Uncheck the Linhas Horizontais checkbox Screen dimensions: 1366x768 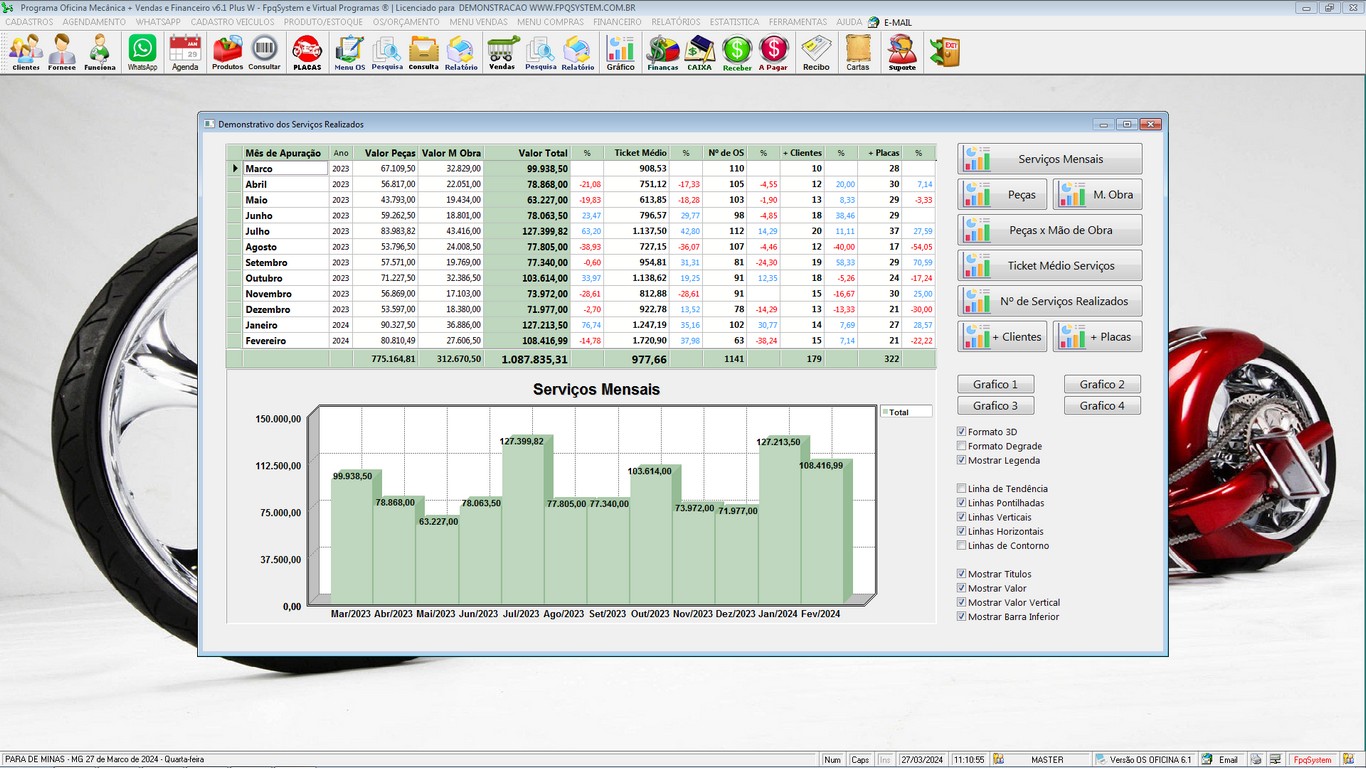[x=962, y=531]
